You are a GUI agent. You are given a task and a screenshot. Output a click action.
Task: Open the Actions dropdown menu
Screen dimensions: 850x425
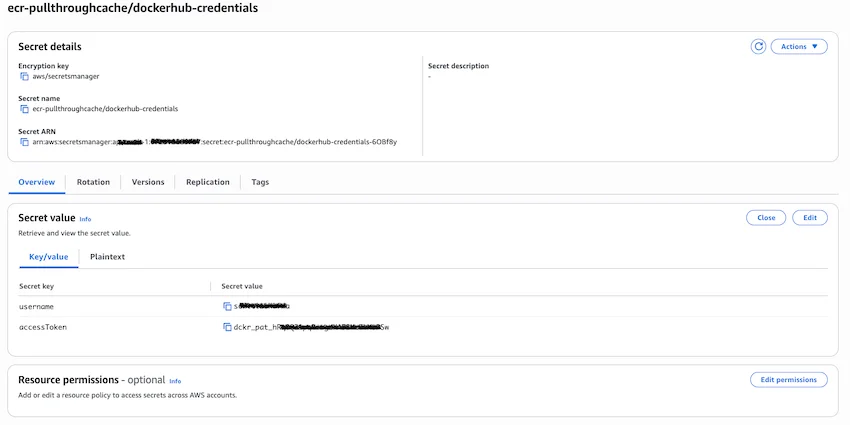pyautogui.click(x=798, y=46)
